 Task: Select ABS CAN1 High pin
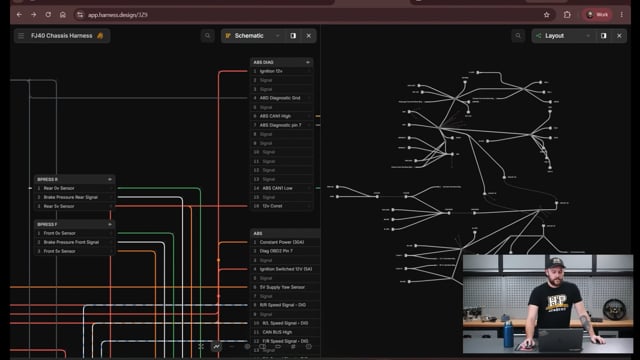[x=282, y=116]
